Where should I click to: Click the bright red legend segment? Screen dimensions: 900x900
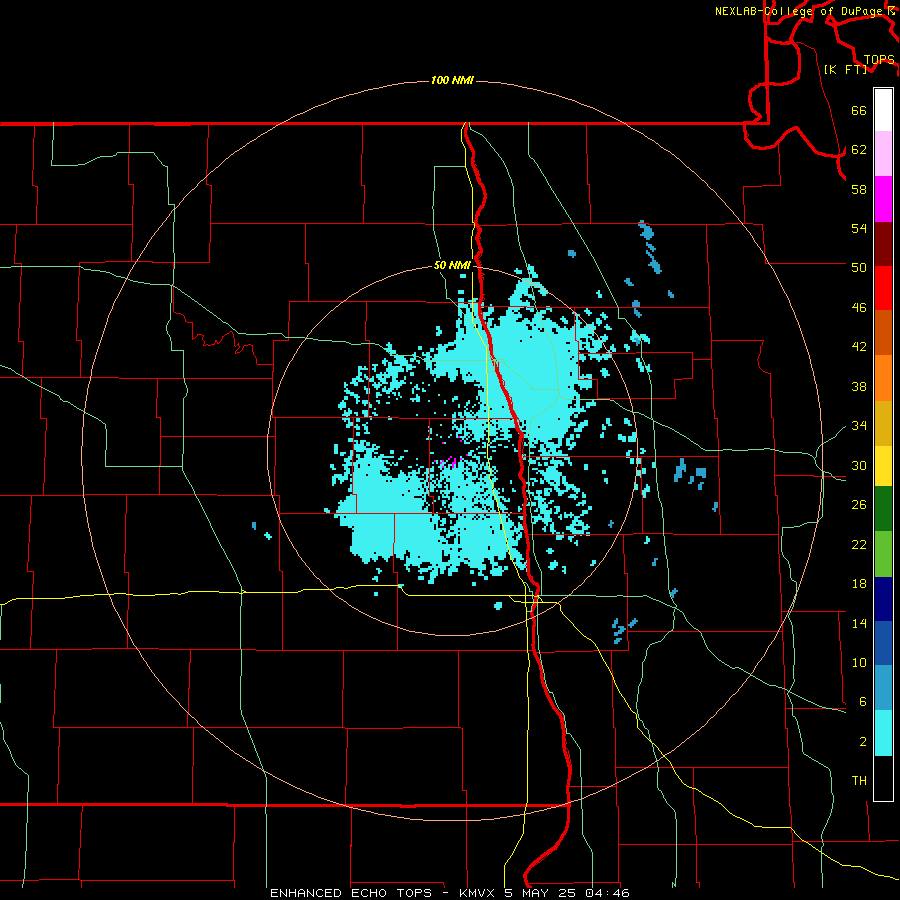pyautogui.click(x=883, y=288)
